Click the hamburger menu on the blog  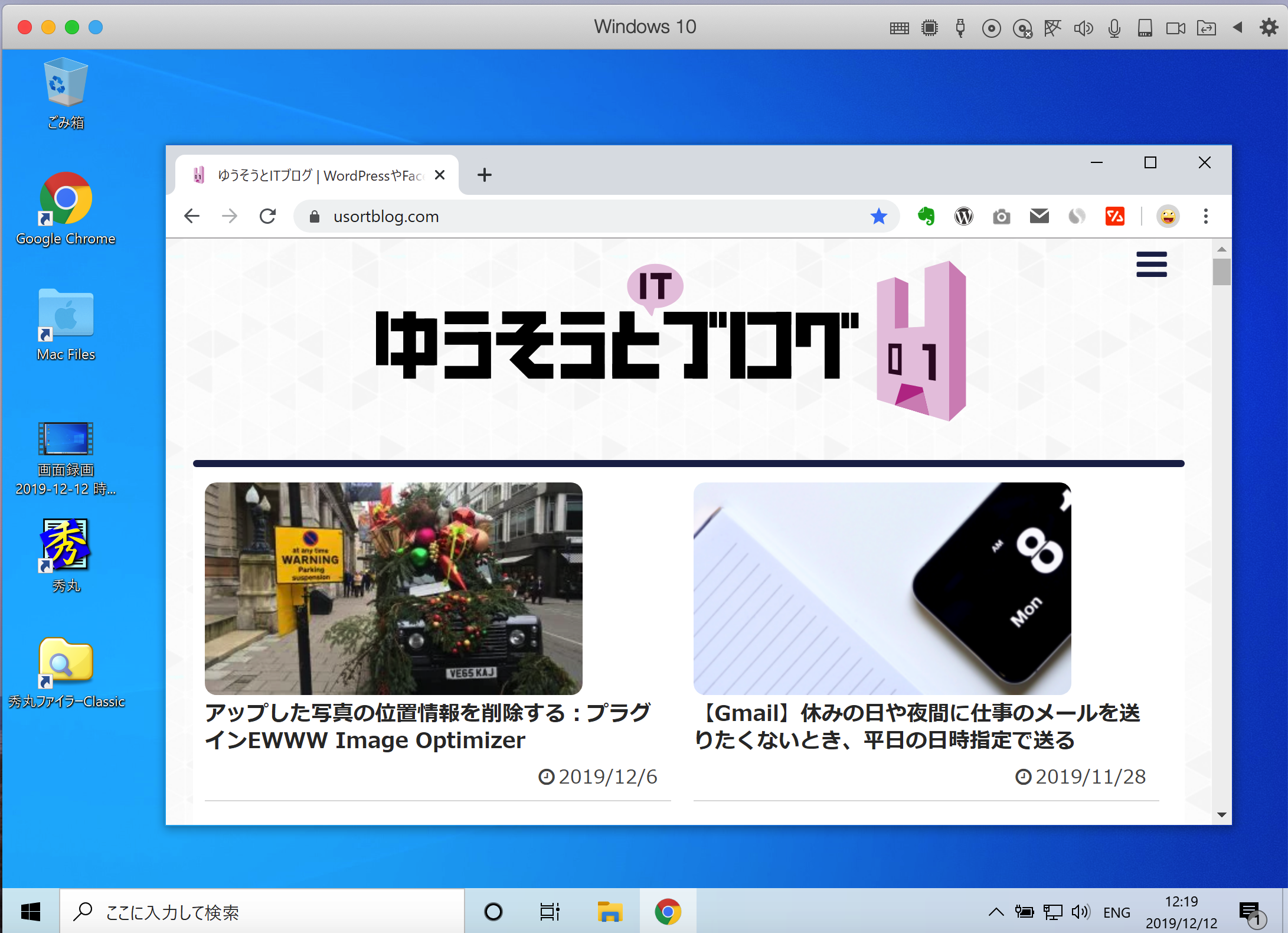pyautogui.click(x=1152, y=265)
